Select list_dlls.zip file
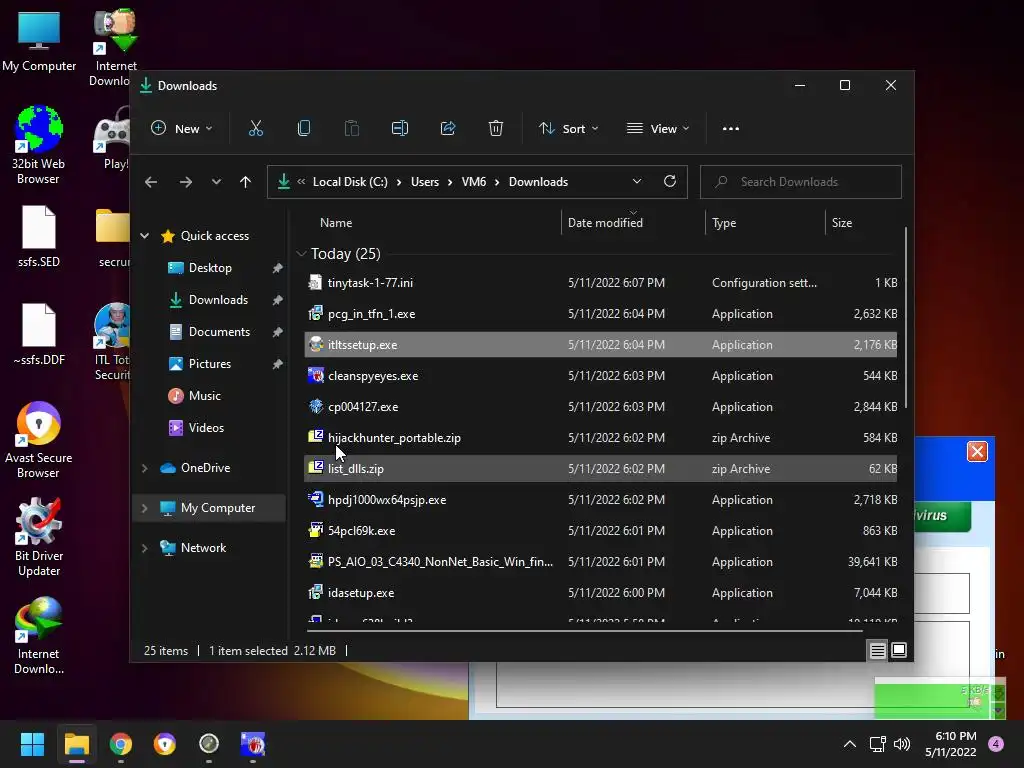The image size is (1024, 768). (601, 469)
